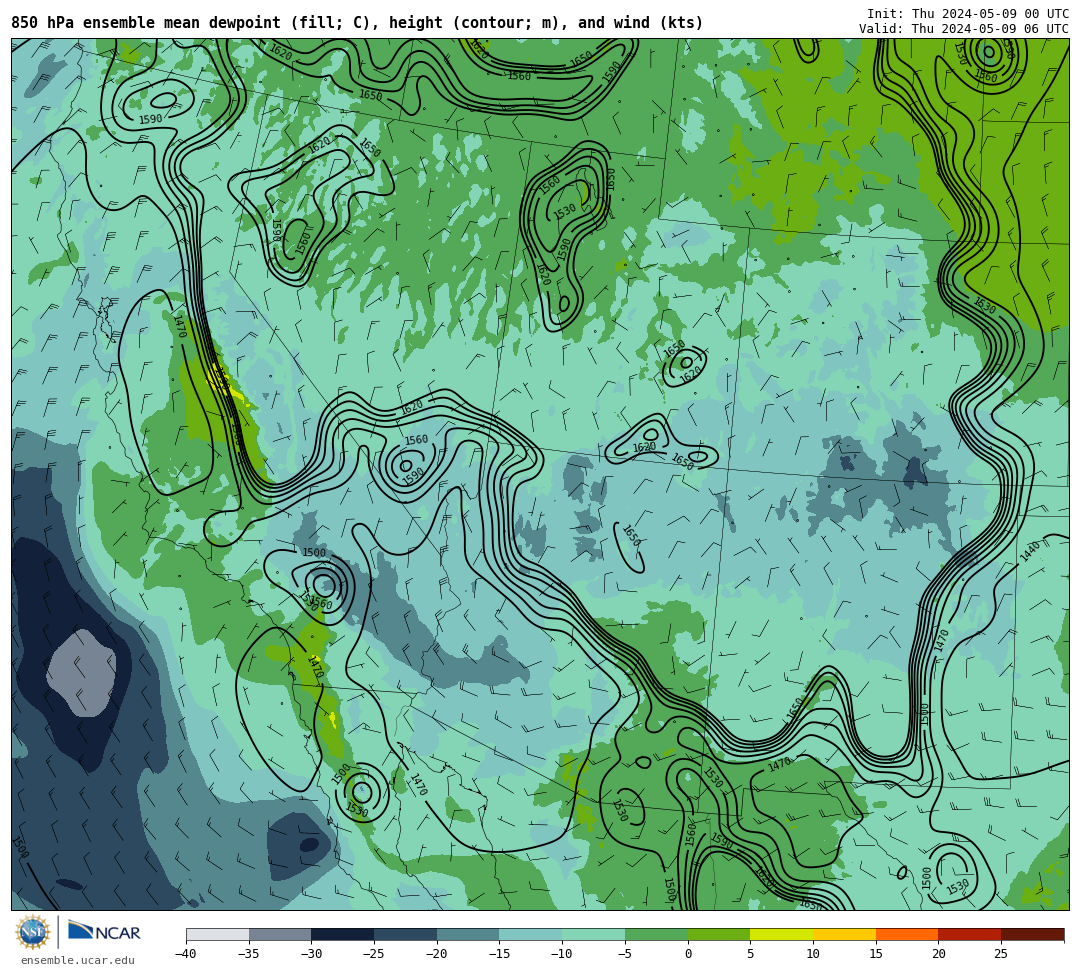Click the NSF logo emblem

[x=32, y=932]
